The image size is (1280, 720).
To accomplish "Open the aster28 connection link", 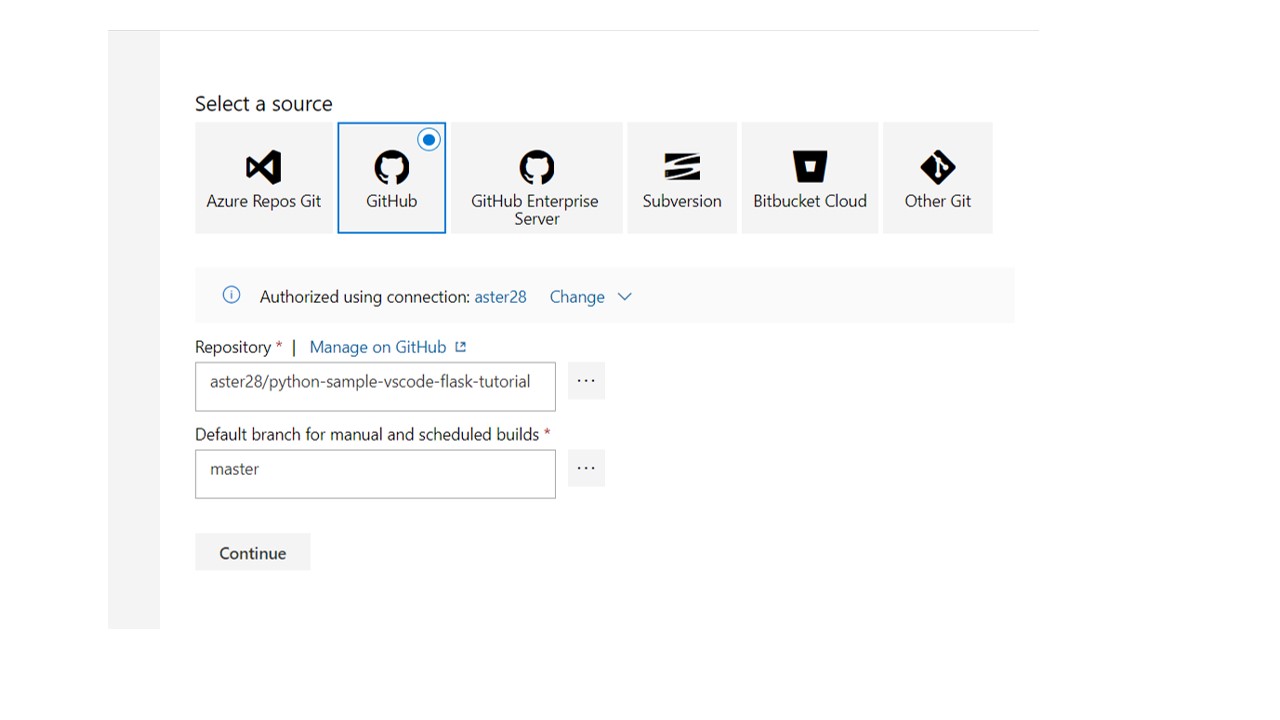I will (x=500, y=297).
